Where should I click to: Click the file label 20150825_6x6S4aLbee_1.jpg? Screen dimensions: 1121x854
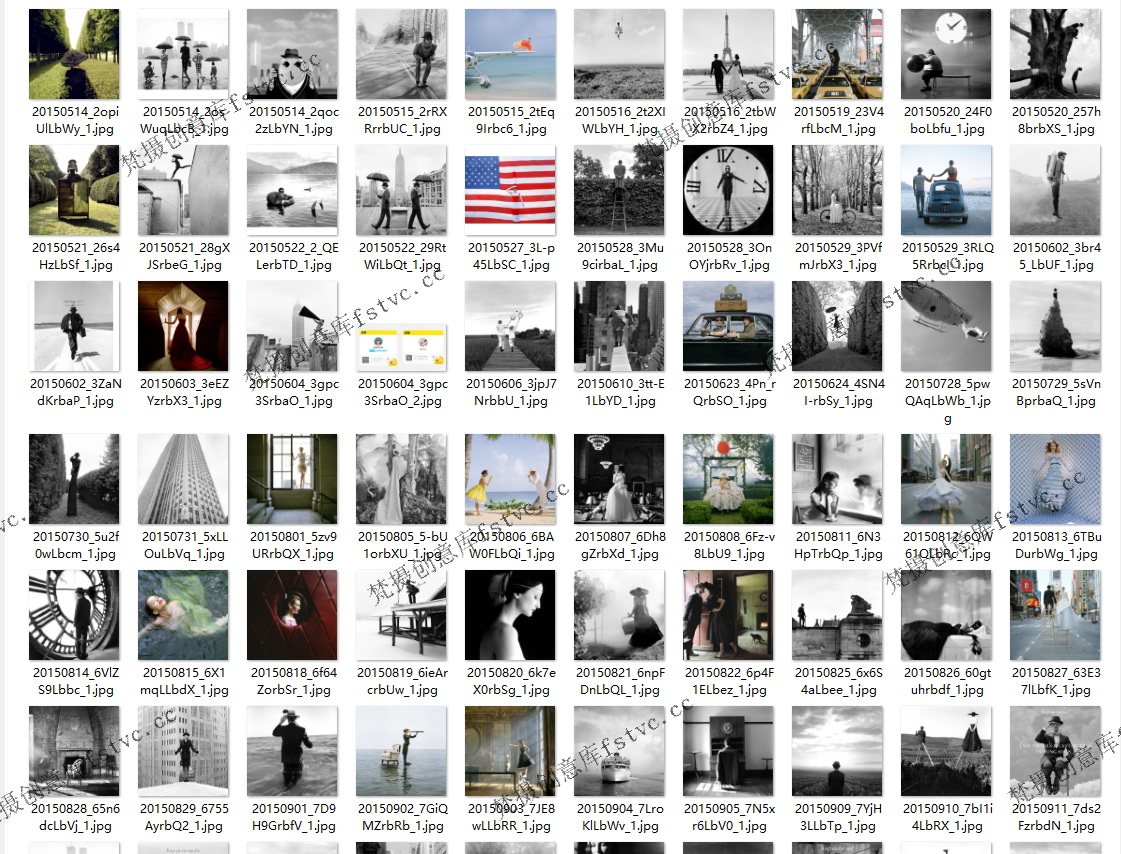(x=838, y=681)
